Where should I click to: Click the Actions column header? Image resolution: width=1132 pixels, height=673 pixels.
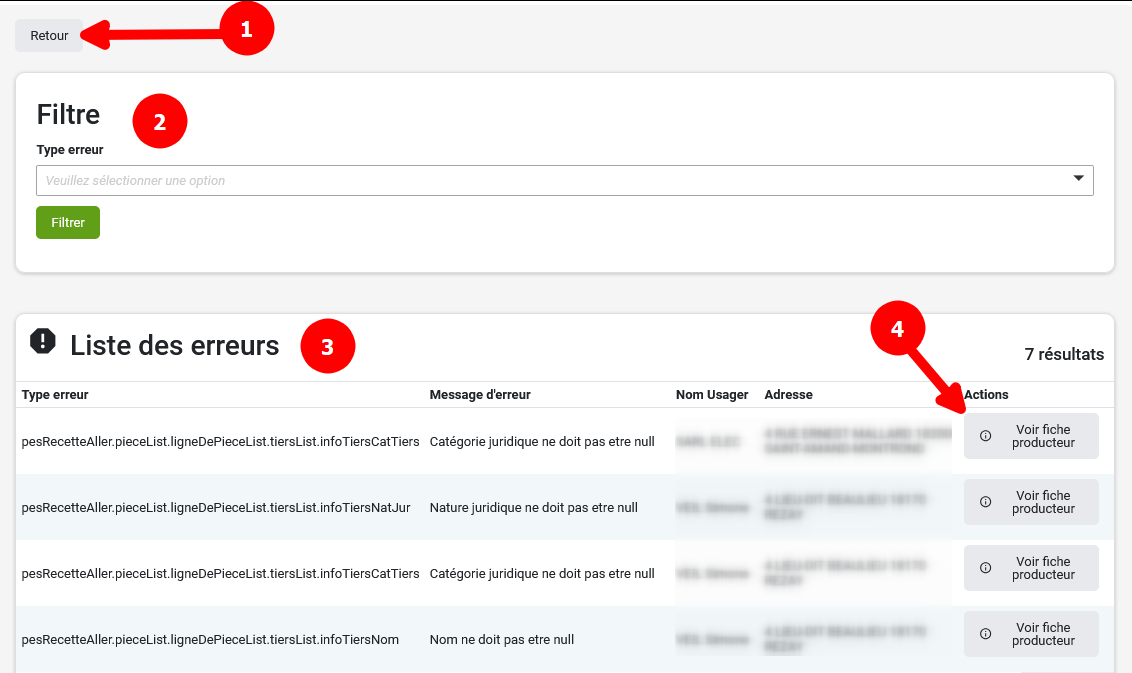tap(986, 395)
